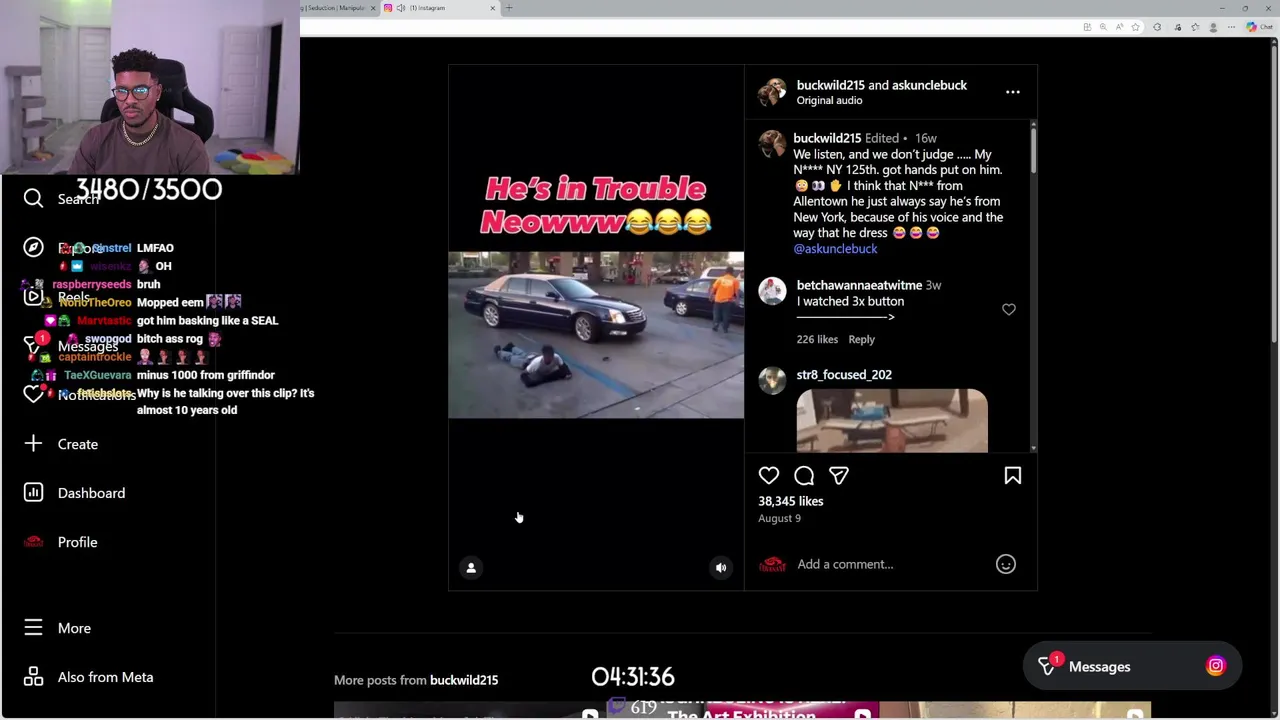The image size is (1280, 720).
Task: Open a new browser tab
Action: [509, 8]
